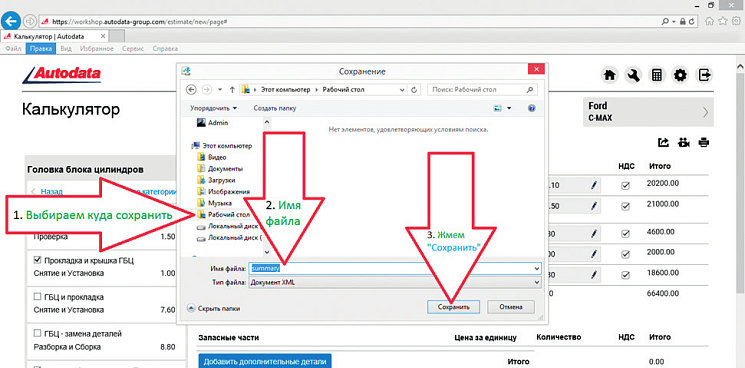Click the browser forward arrow button

pyautogui.click(x=29, y=22)
